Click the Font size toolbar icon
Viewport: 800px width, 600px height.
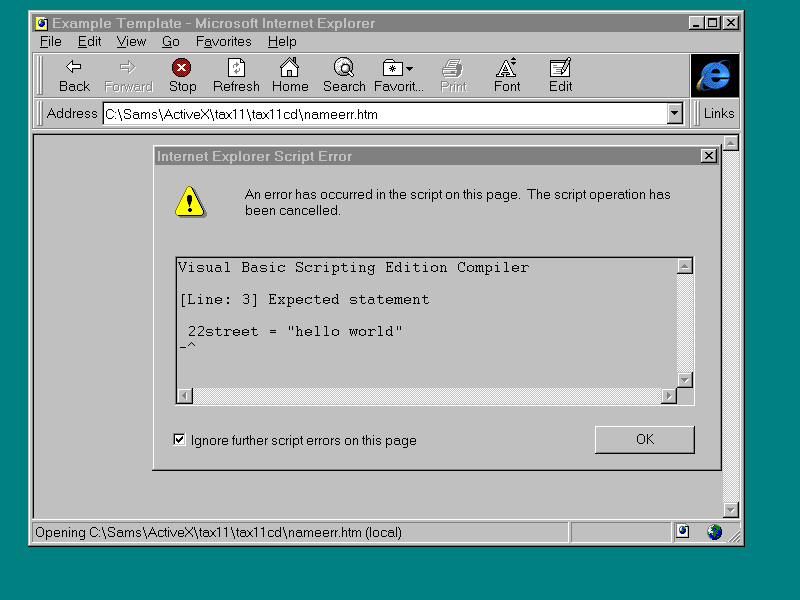tap(507, 68)
